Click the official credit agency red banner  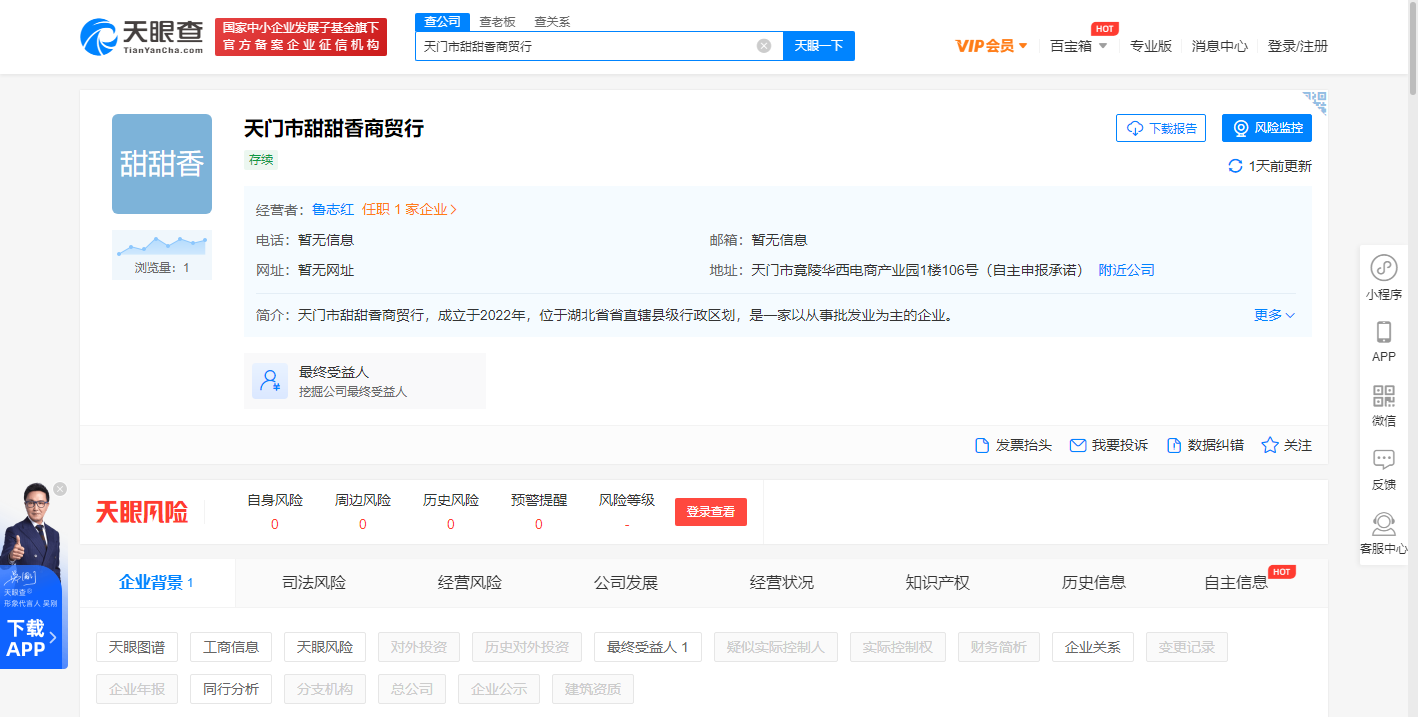click(x=301, y=37)
